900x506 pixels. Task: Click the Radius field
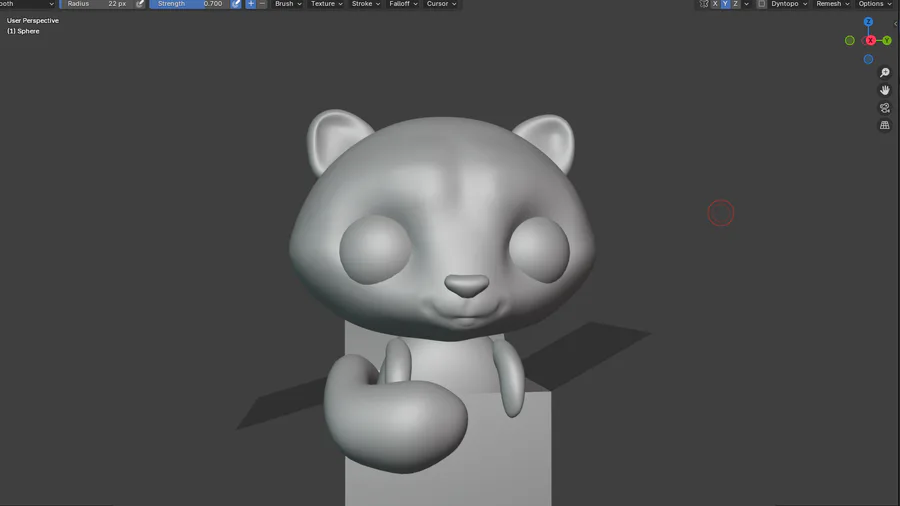click(x=96, y=4)
